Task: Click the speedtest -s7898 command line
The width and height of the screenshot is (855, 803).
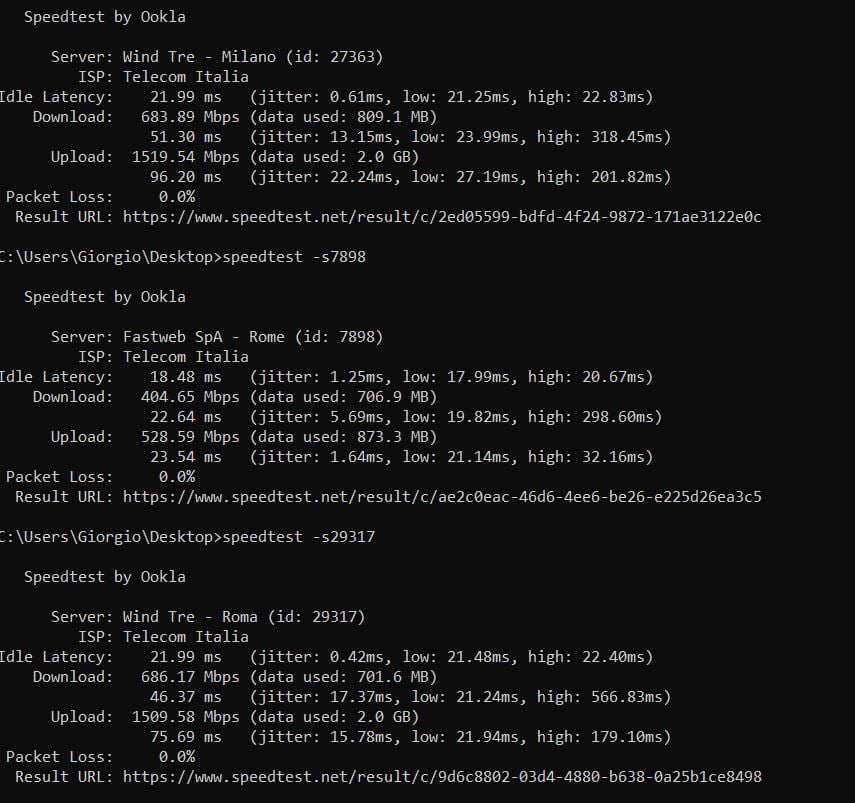Action: pos(183,257)
